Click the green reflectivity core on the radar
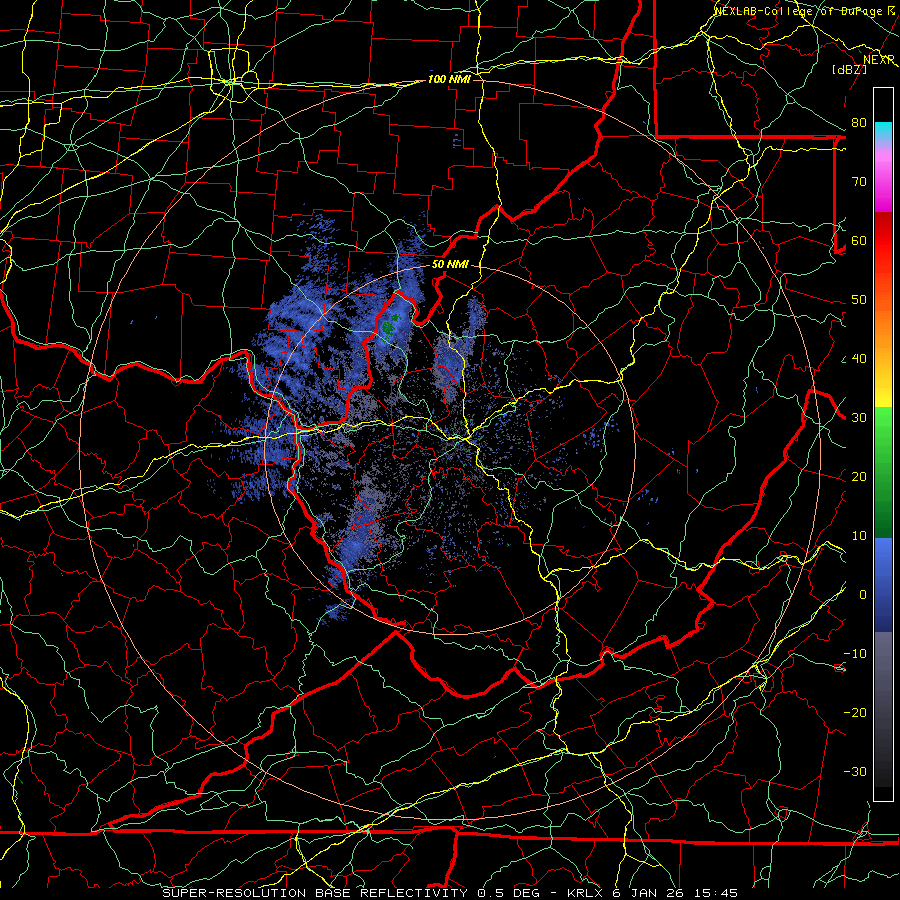This screenshot has height=900, width=900. click(x=388, y=328)
